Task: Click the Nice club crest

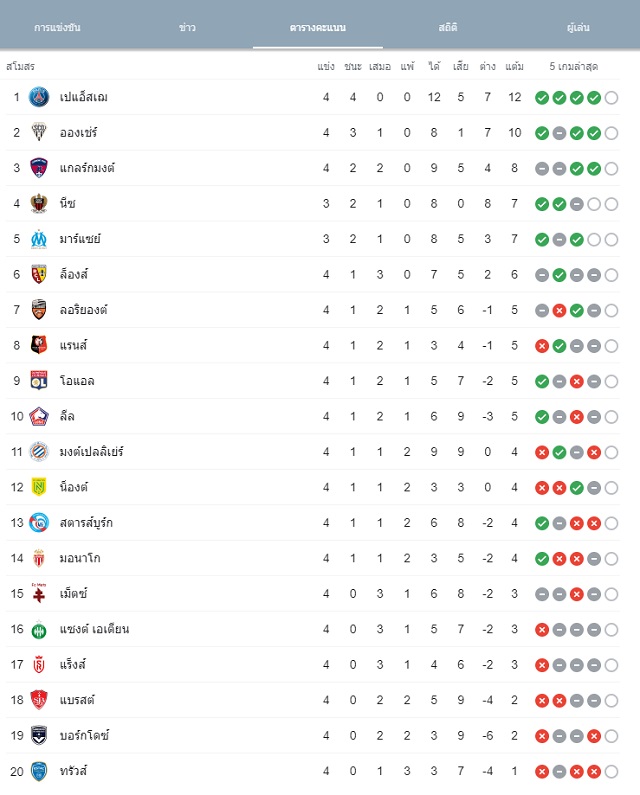Action: click(39, 203)
